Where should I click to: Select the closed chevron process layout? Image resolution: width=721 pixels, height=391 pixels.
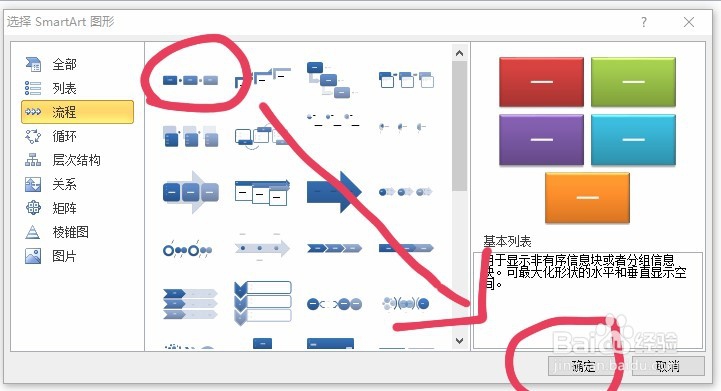coord(406,248)
